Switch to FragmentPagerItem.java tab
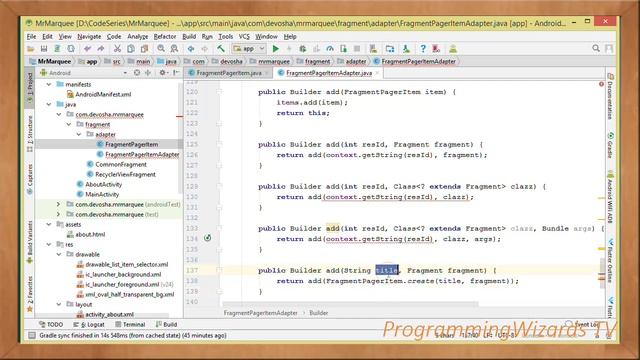Screen dimensions: 640x360 coord(229,73)
